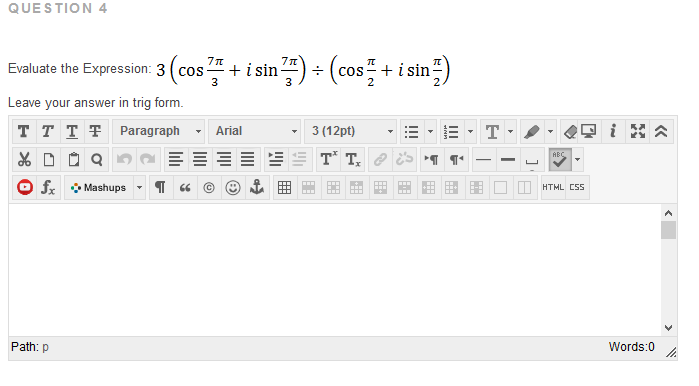Open text color dropdown arrow

coord(510,131)
